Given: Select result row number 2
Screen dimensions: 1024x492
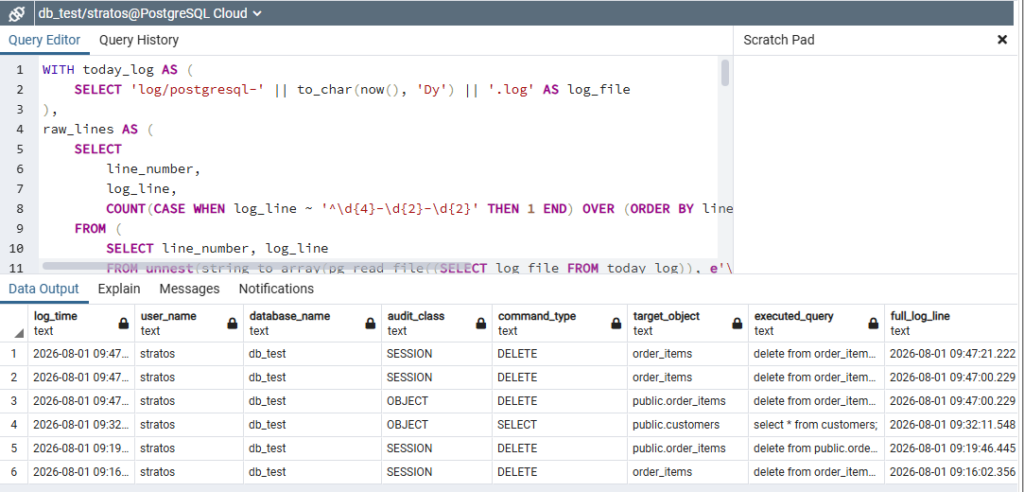Looking at the screenshot, I should [x=13, y=378].
